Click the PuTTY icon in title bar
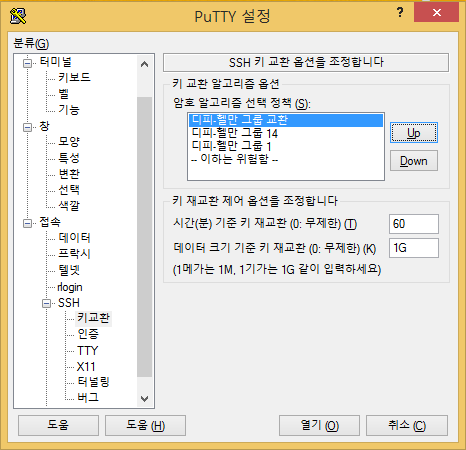Viewport: 466px width, 450px height. click(x=18, y=16)
